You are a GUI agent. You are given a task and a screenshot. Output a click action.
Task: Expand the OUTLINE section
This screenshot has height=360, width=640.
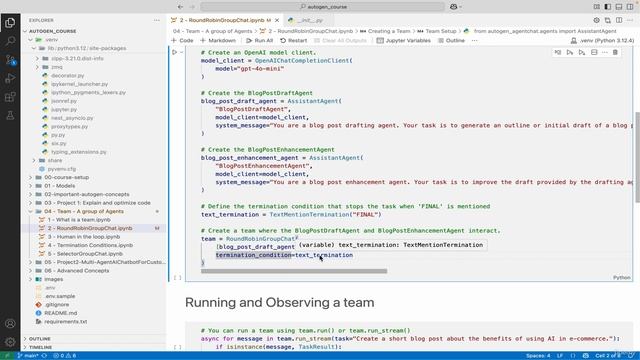click(x=94, y=339)
